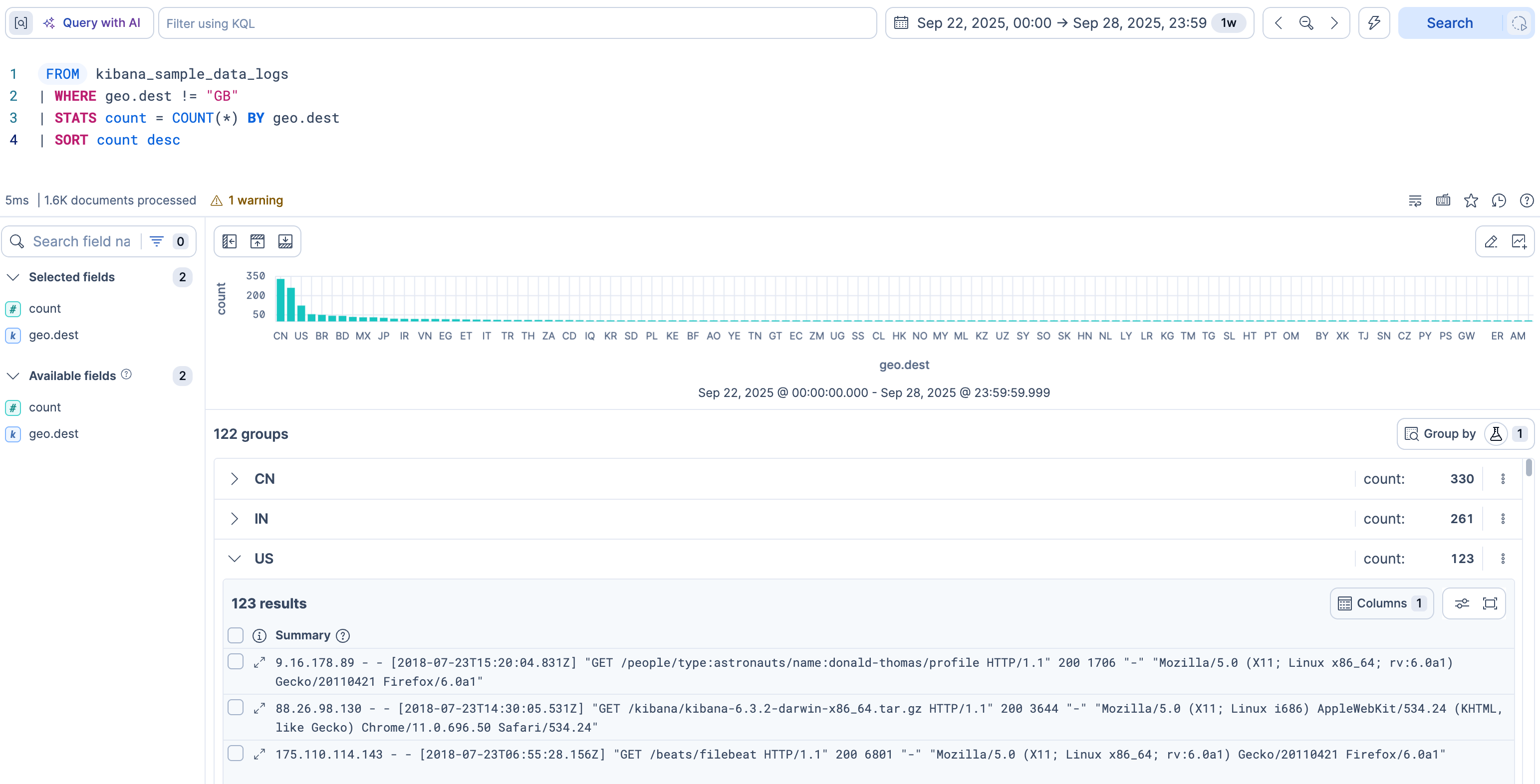The height and width of the screenshot is (784, 1540).
Task: Edit the visualization pencil icon
Action: (1491, 241)
